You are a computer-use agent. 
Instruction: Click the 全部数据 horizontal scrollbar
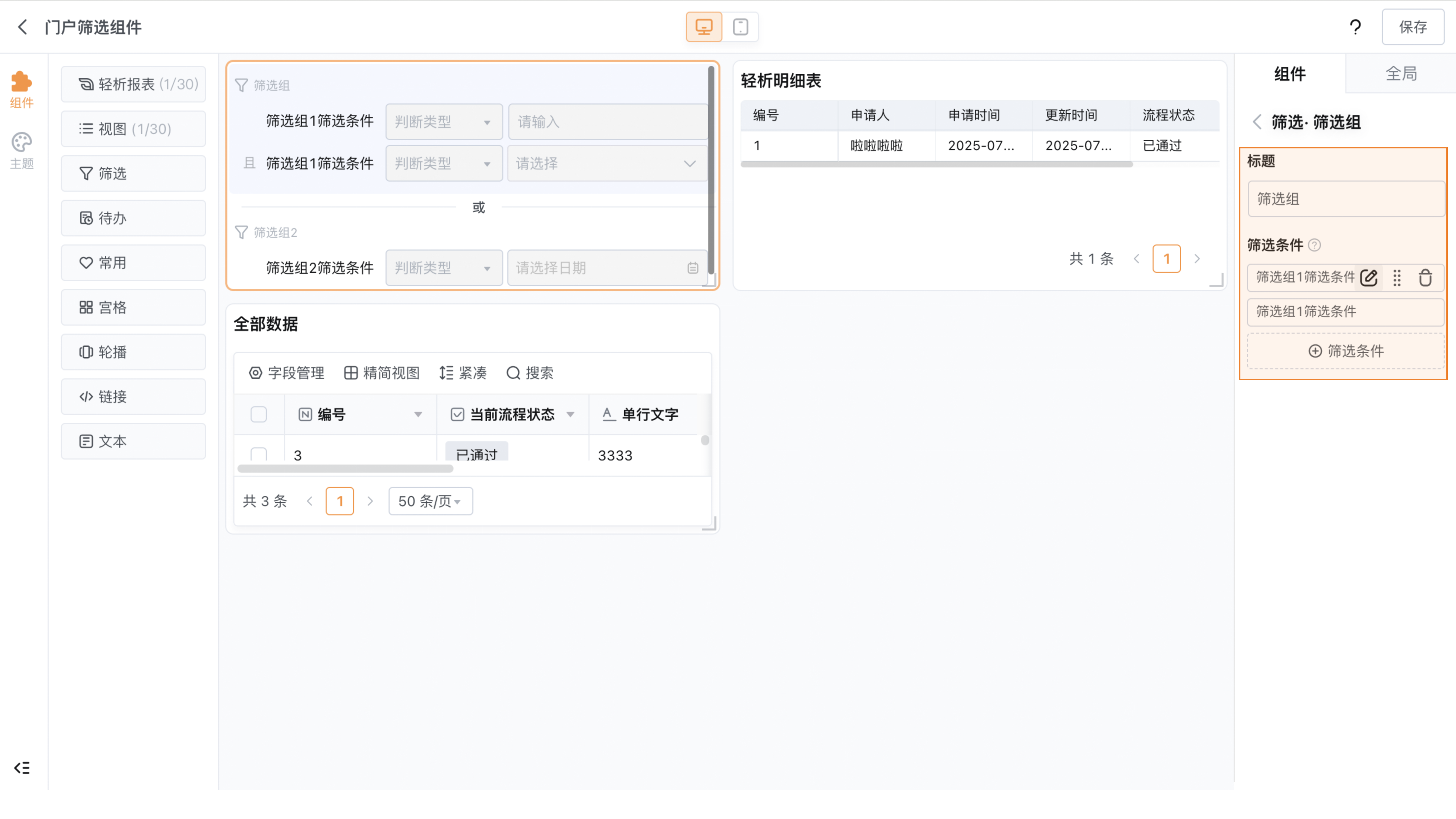(x=345, y=469)
